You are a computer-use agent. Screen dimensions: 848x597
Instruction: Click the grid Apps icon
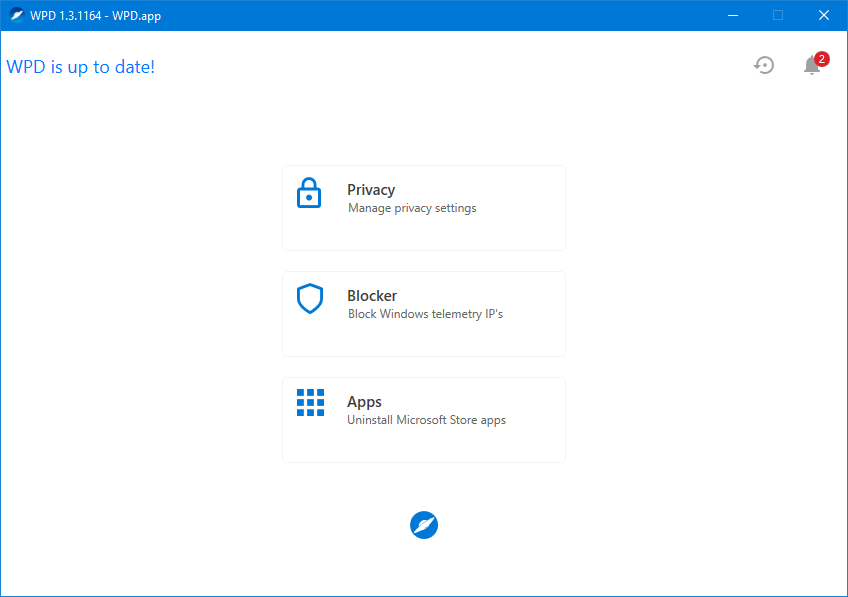tap(310, 403)
